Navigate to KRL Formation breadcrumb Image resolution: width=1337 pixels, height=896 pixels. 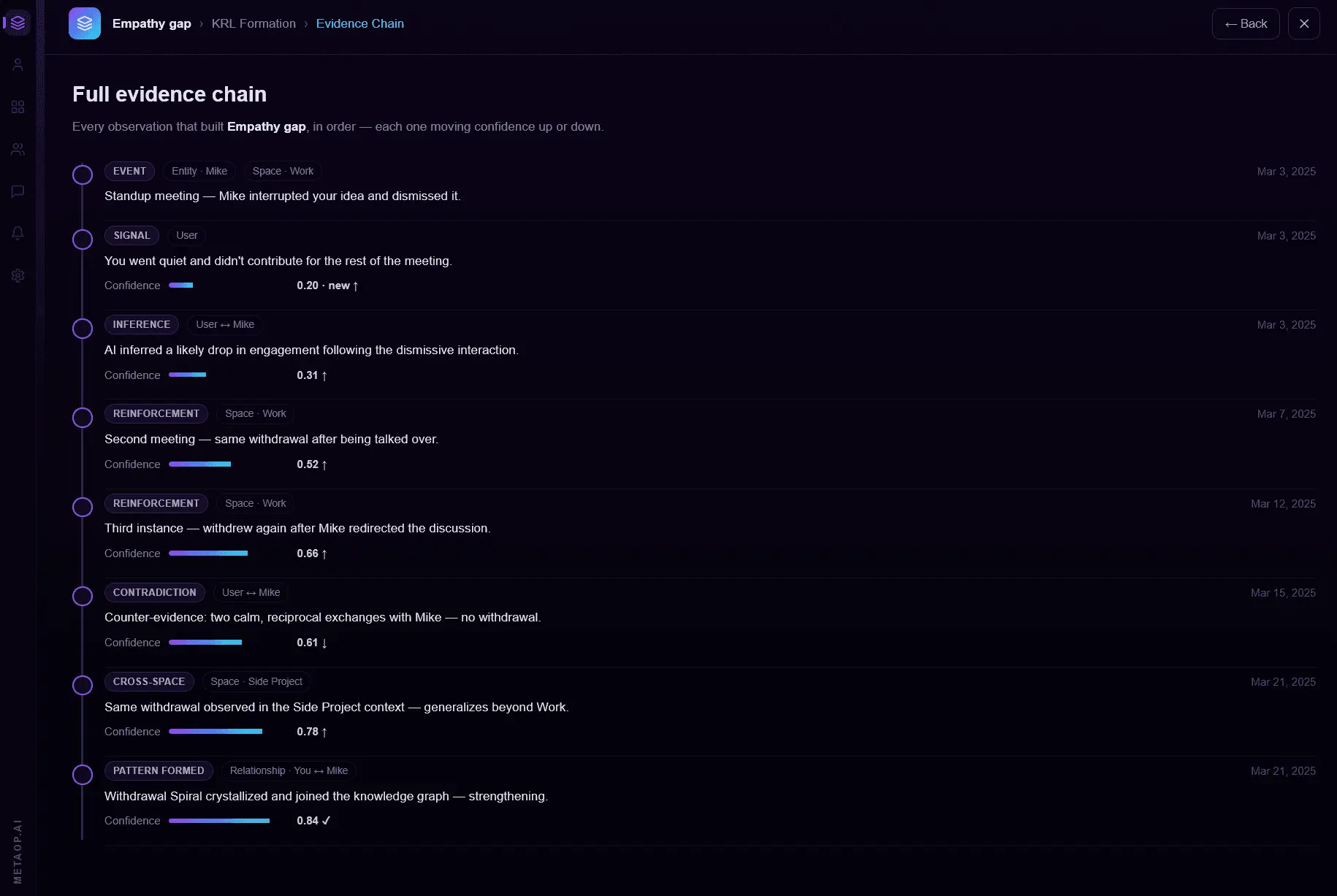(254, 23)
